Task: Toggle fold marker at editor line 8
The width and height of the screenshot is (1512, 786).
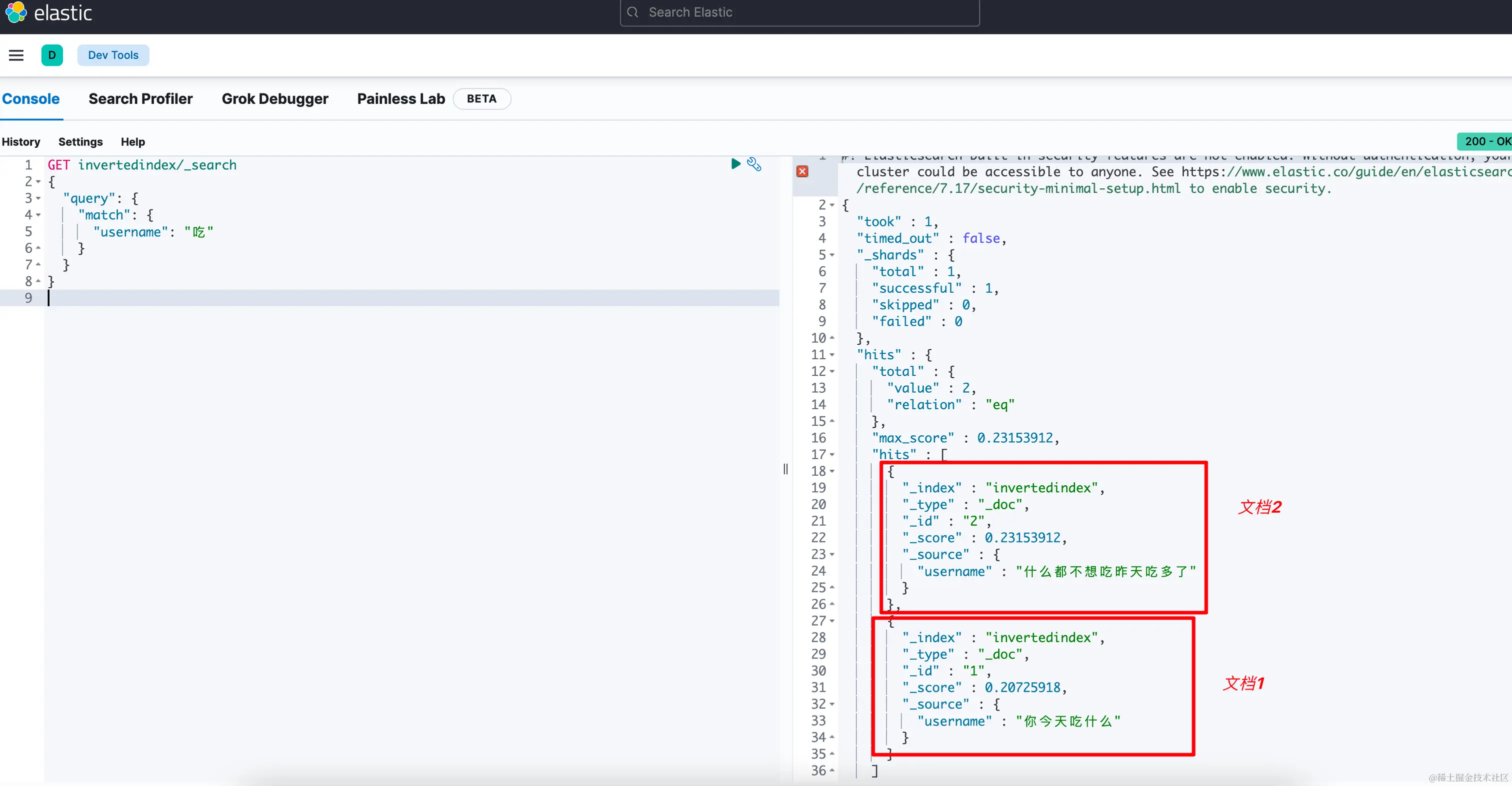Action: [x=38, y=281]
